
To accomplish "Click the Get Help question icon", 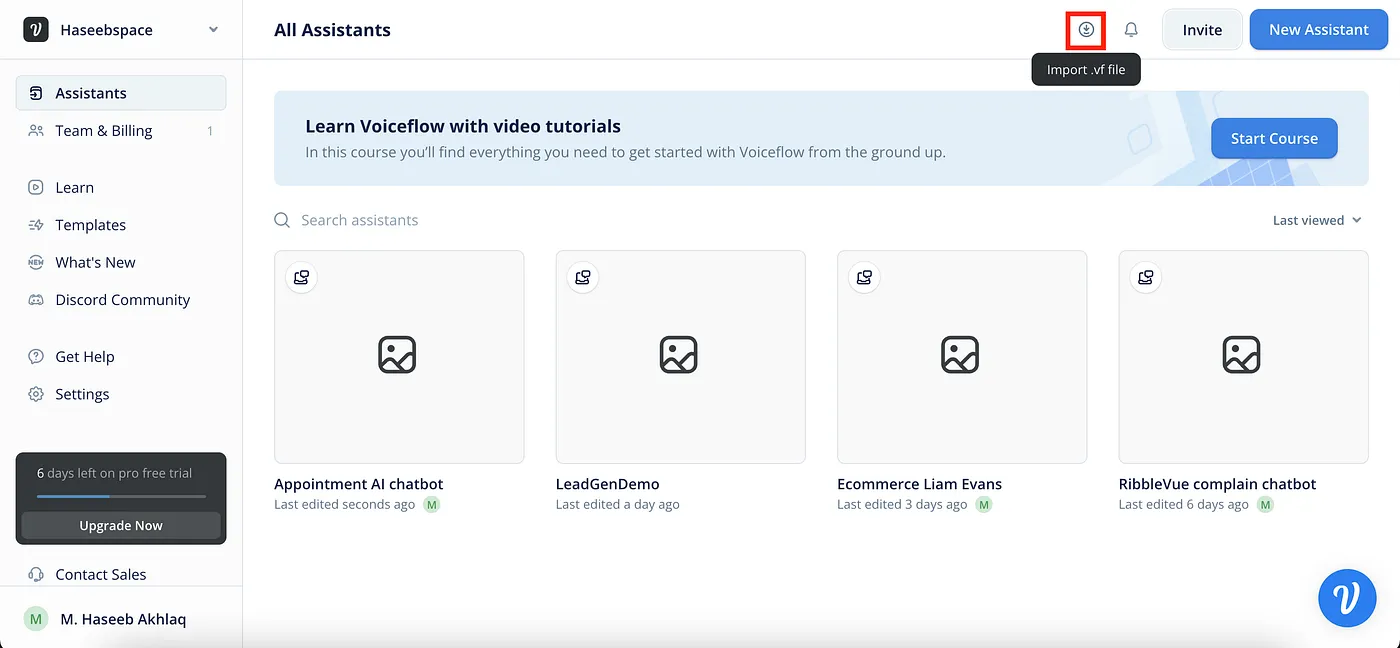I will pos(36,357).
